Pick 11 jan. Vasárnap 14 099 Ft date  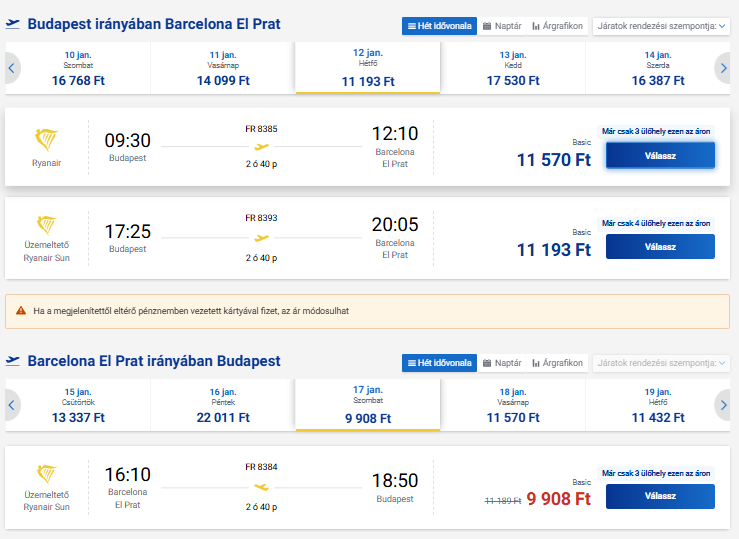tap(222, 68)
